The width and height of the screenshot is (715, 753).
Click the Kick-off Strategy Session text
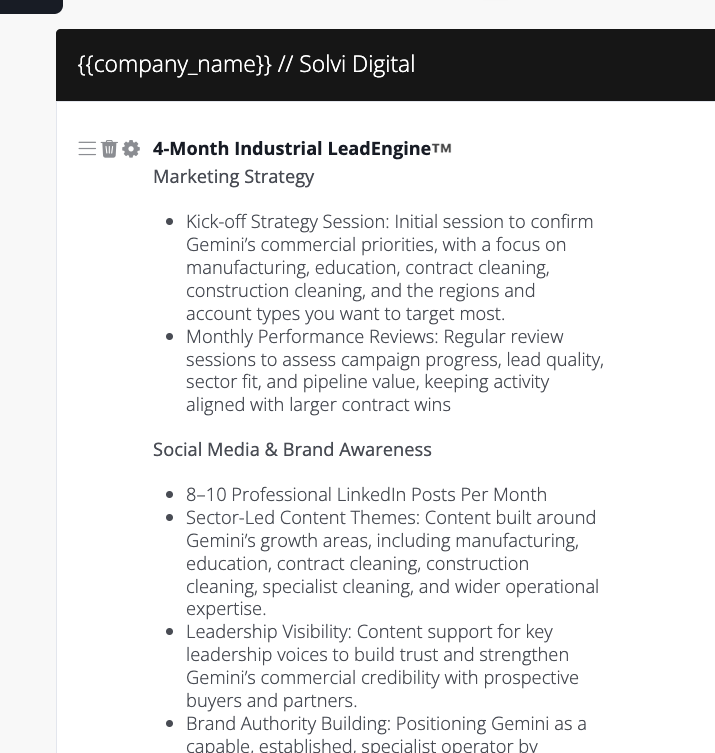tap(286, 222)
